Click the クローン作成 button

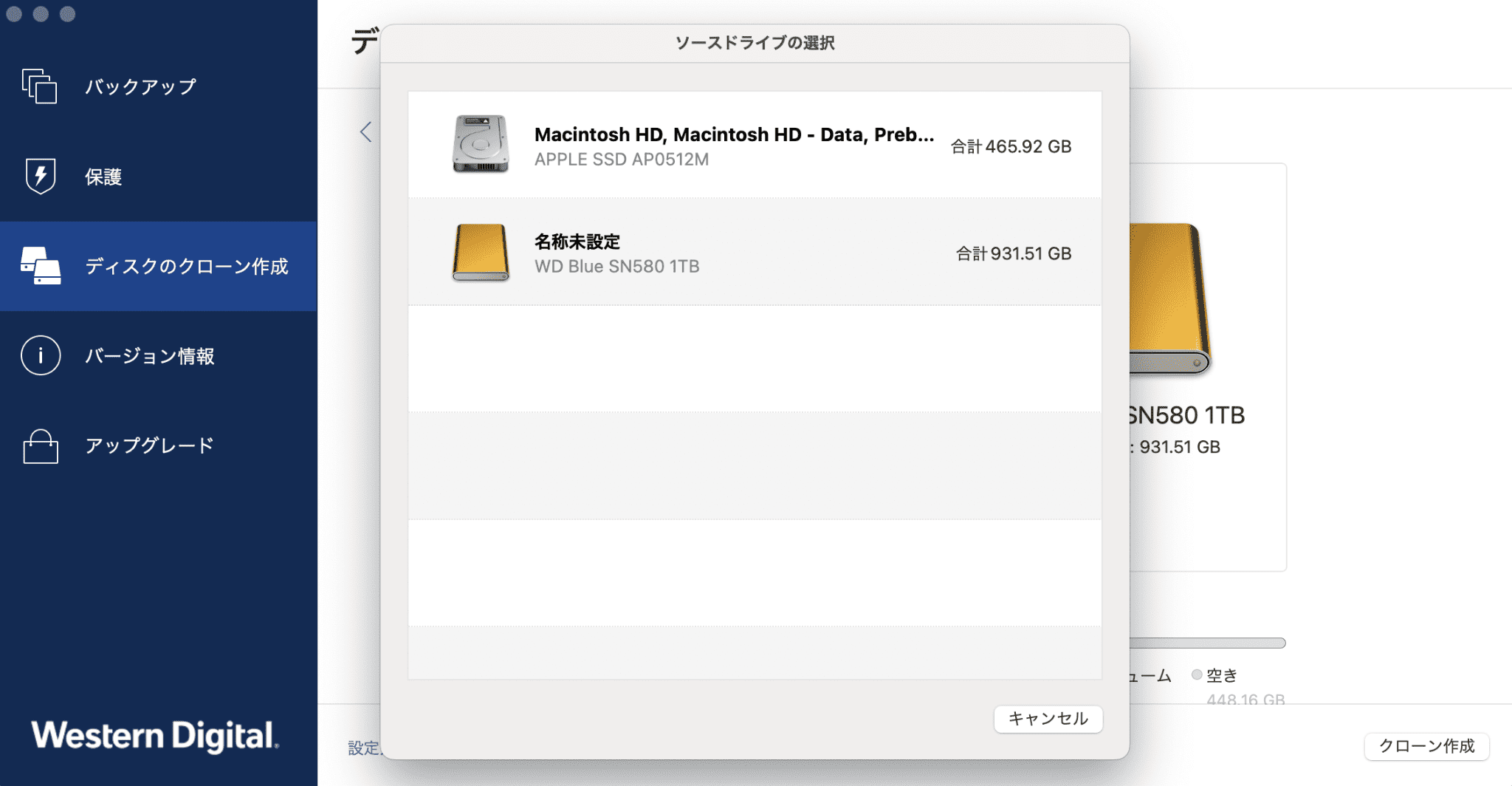1426,746
